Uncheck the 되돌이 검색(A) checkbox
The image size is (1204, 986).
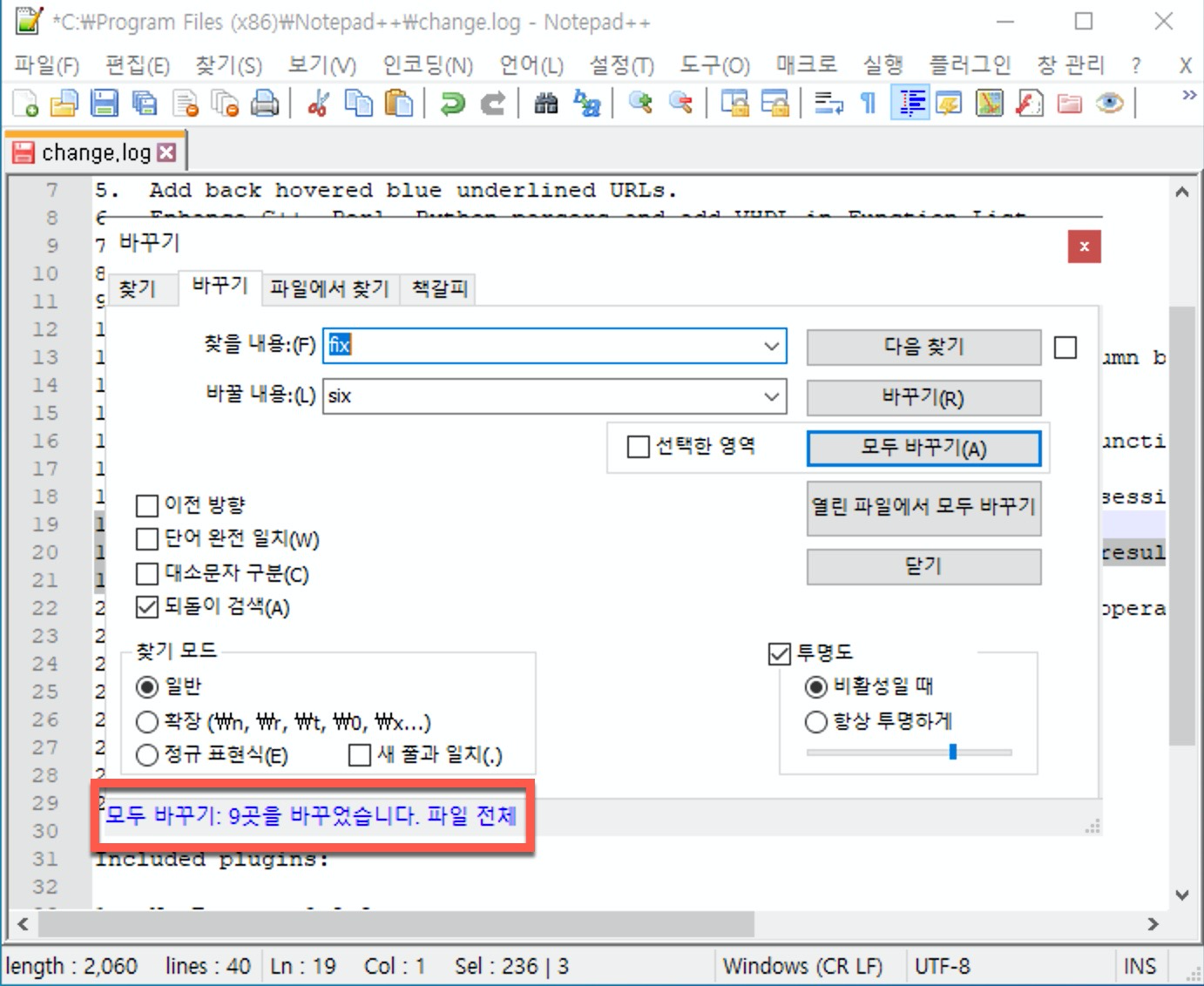[147, 607]
